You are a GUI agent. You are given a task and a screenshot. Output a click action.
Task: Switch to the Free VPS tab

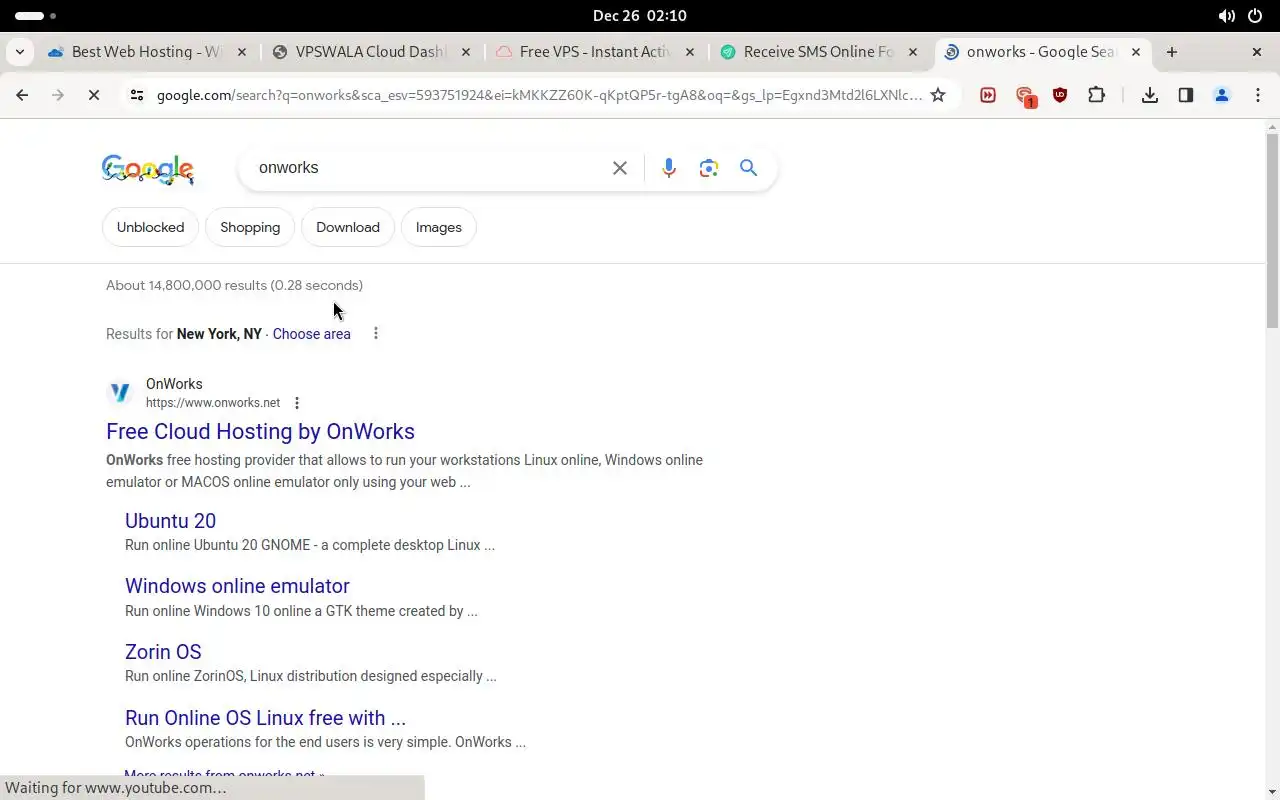(595, 52)
